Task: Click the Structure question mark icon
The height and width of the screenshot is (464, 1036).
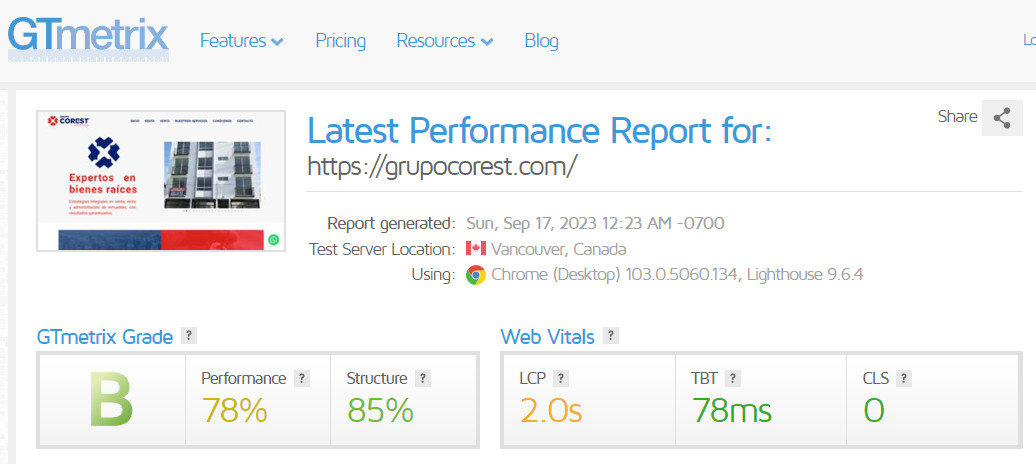Action: pyautogui.click(x=423, y=378)
